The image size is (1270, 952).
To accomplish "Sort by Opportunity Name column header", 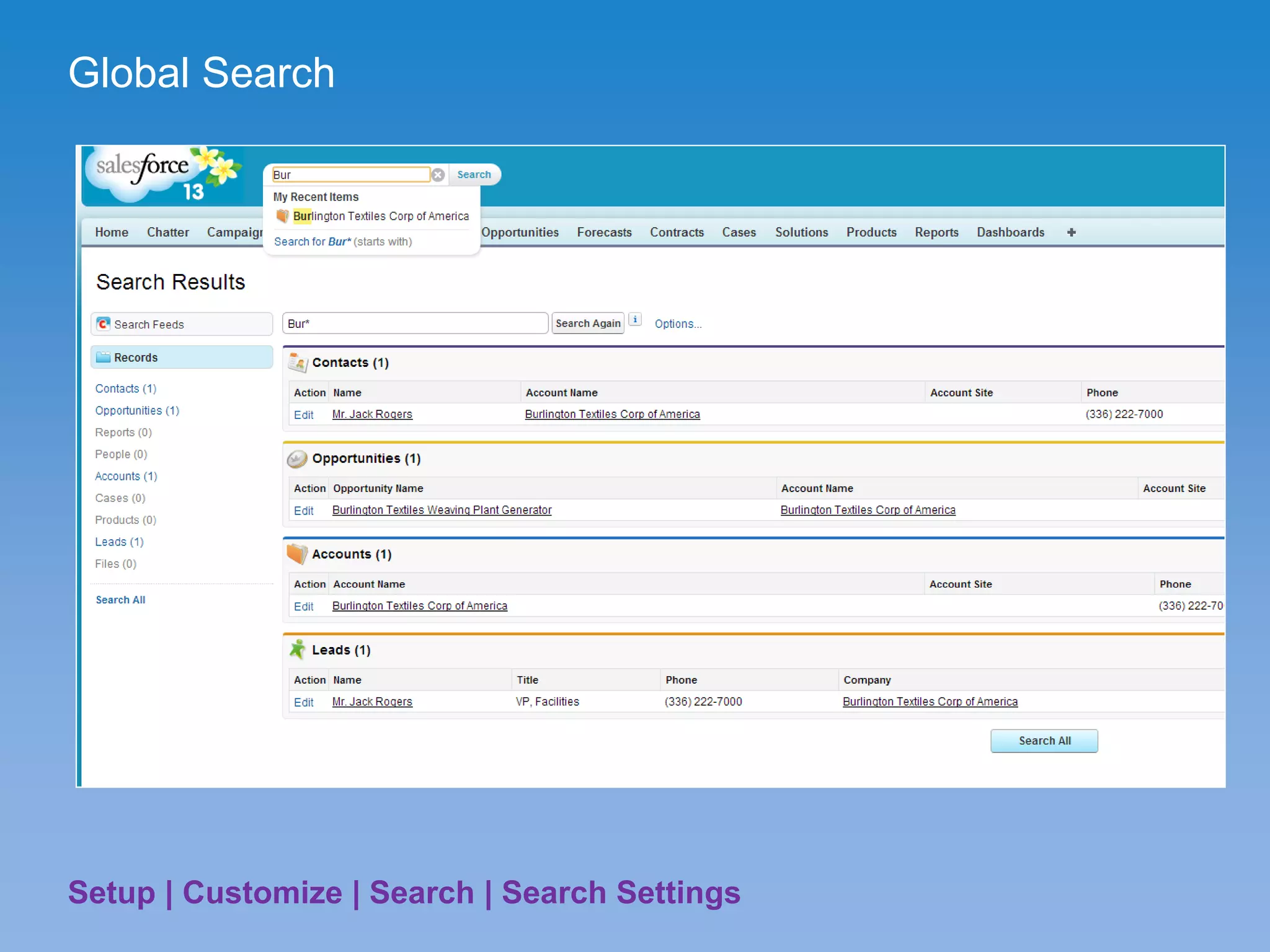I will 378,488.
